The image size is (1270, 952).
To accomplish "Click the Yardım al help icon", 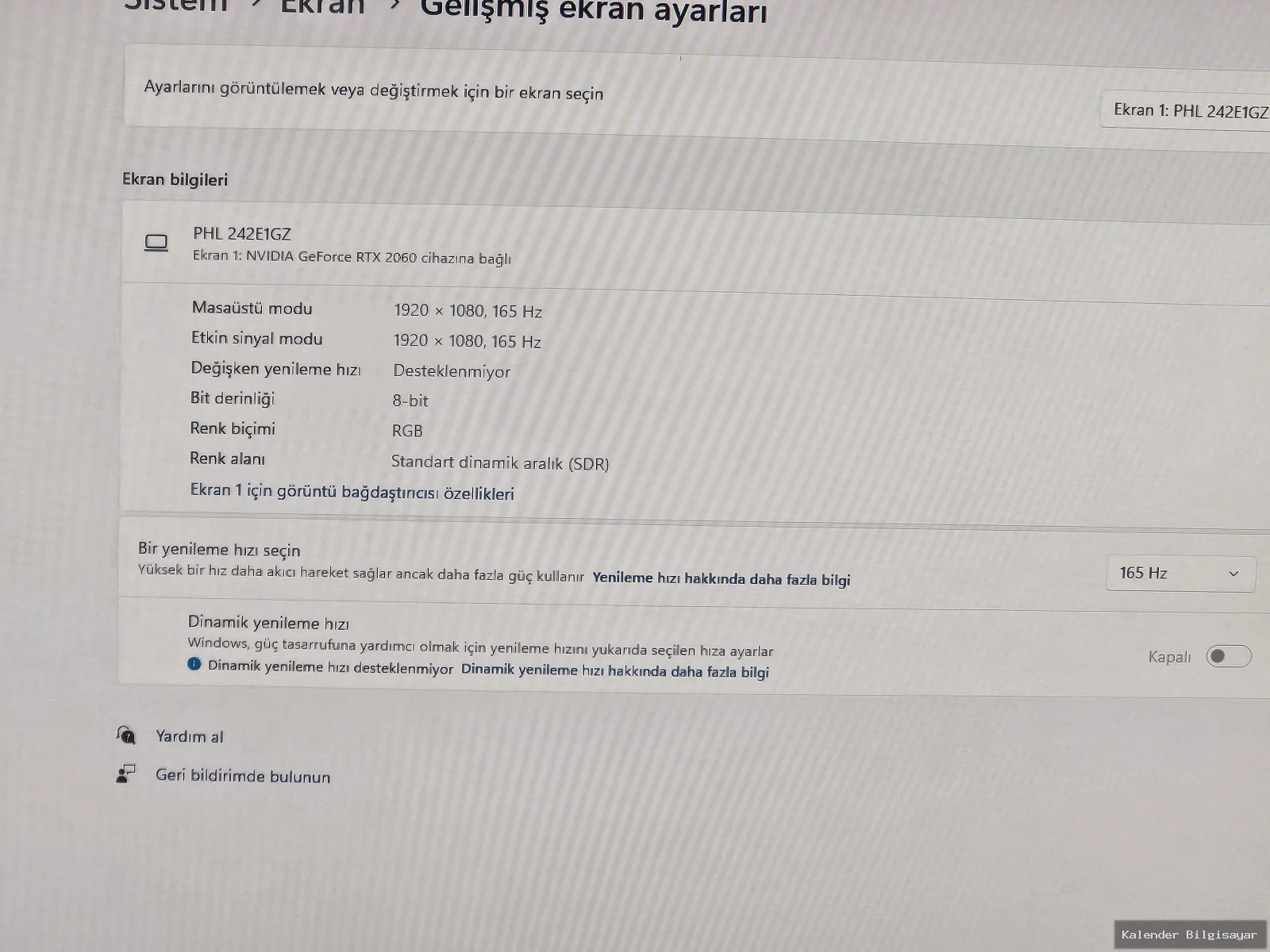I will 126,735.
